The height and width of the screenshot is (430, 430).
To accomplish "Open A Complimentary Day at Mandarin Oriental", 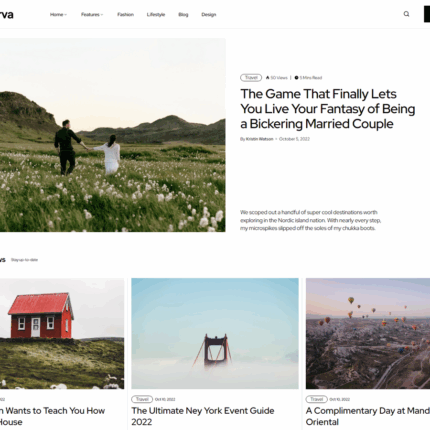I will pyautogui.click(x=368, y=416).
